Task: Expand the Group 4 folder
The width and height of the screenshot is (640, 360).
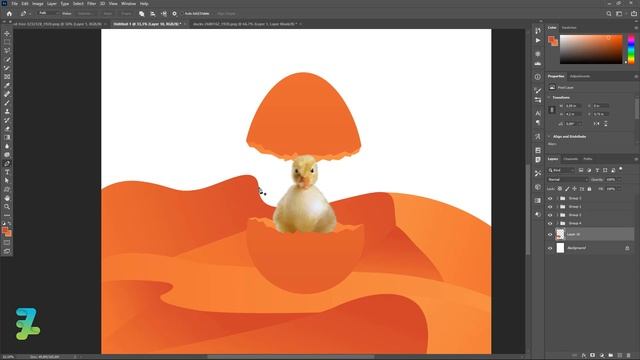Action: pyautogui.click(x=557, y=223)
